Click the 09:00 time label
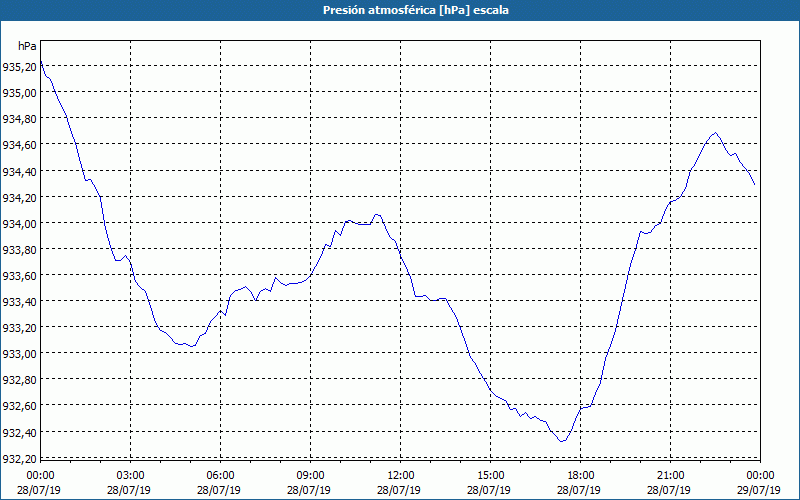Screen dimensions: 800x500 coord(310,476)
